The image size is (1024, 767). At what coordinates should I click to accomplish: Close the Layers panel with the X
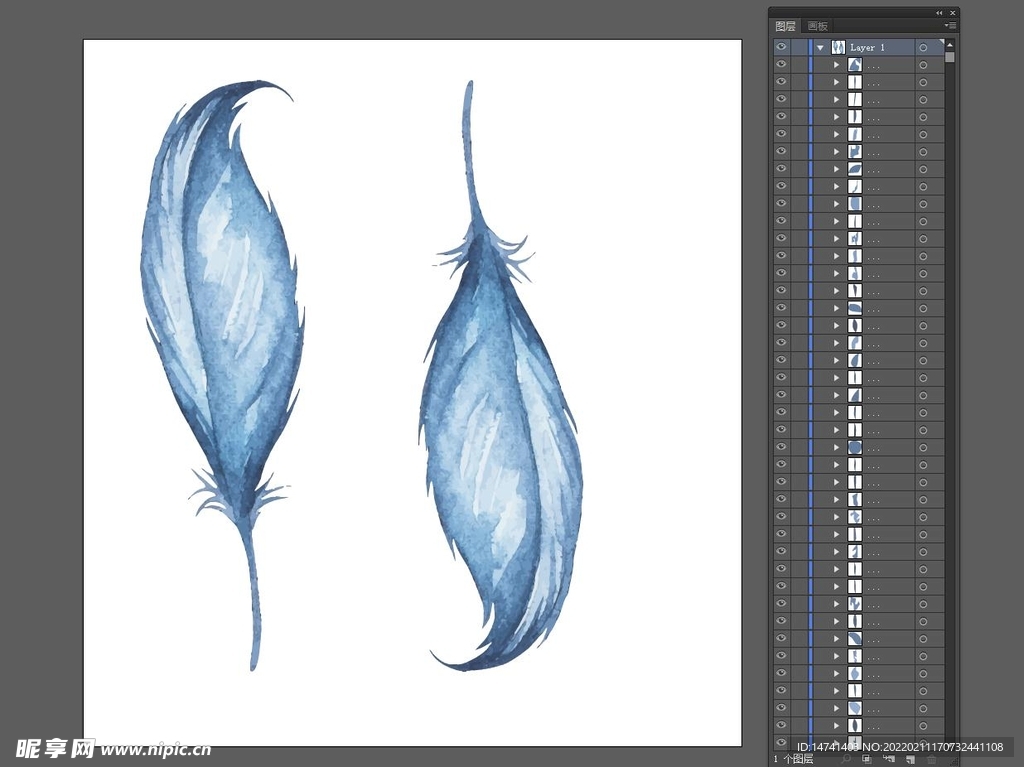[953, 12]
